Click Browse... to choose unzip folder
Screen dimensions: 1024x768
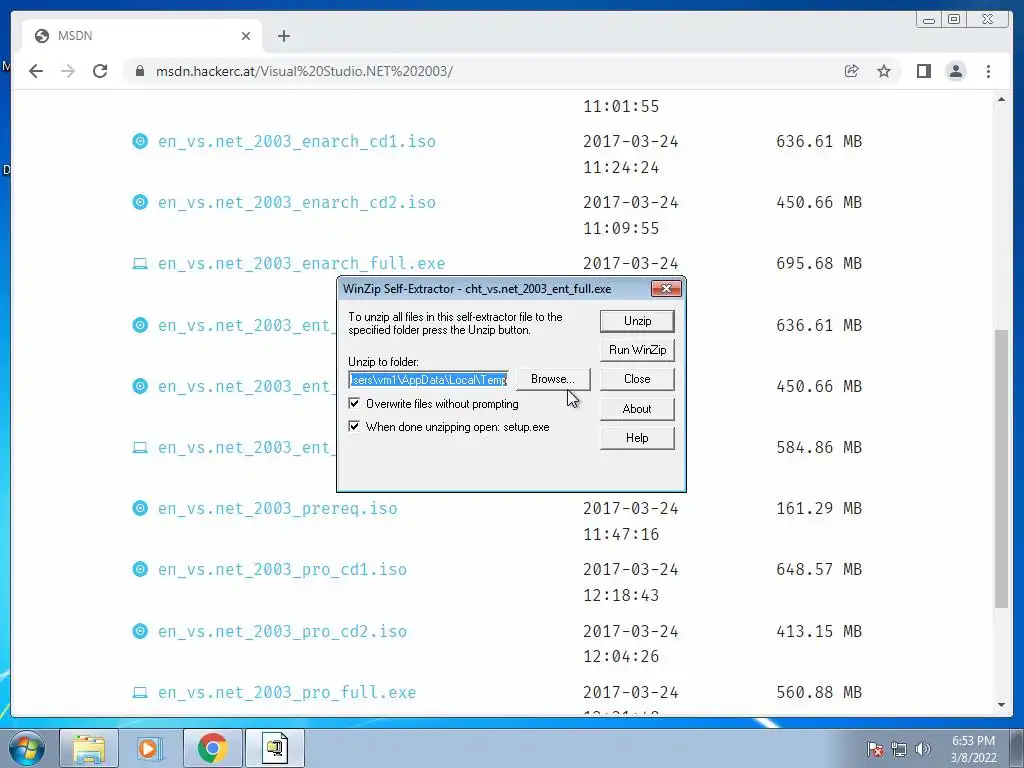(x=552, y=379)
